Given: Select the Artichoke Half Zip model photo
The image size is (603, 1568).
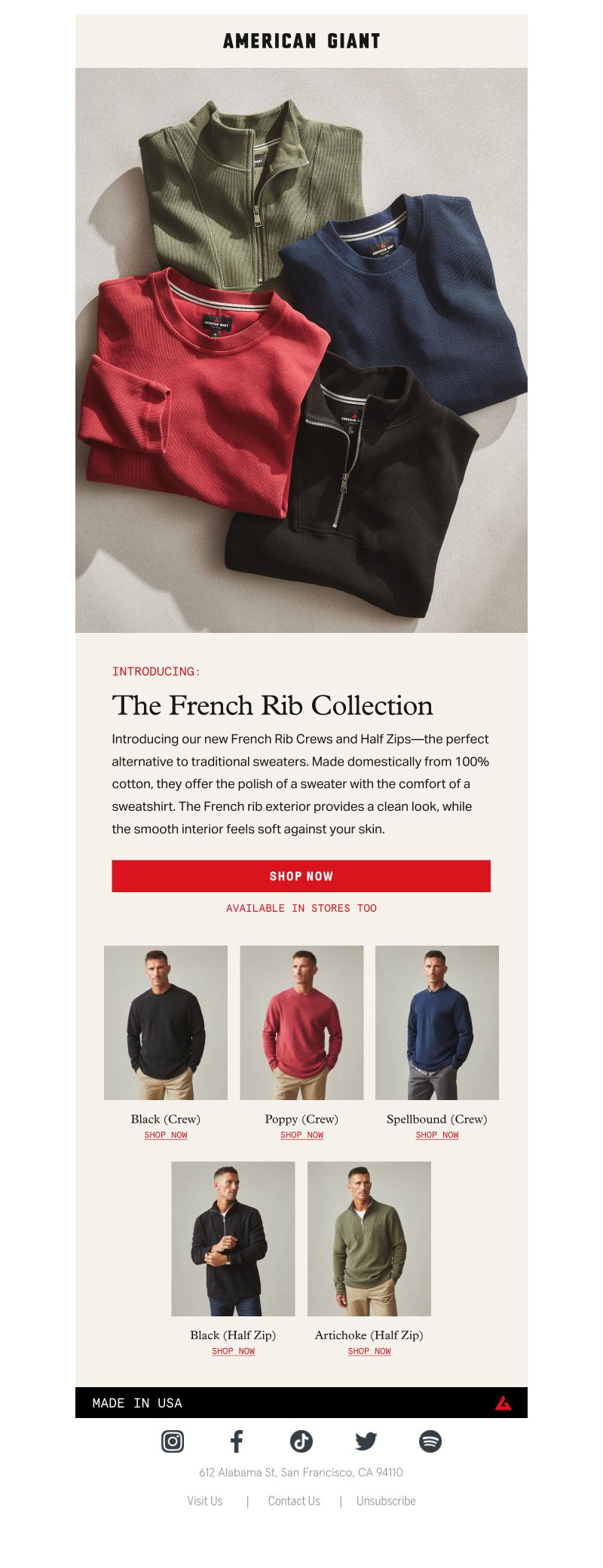Looking at the screenshot, I should pyautogui.click(x=369, y=1239).
